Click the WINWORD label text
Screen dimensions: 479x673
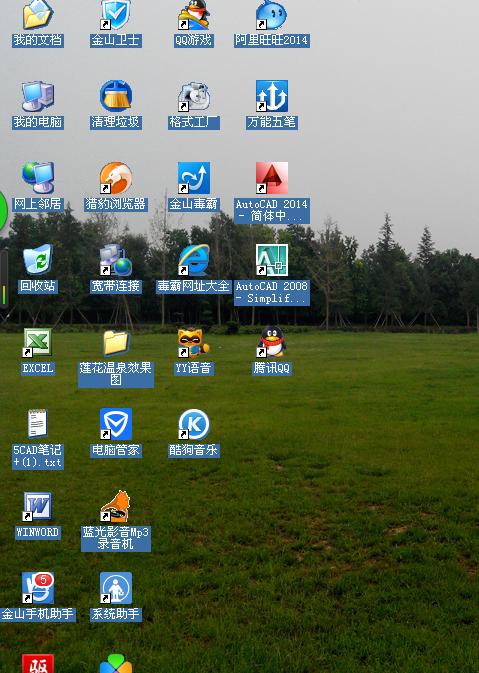coord(38,532)
